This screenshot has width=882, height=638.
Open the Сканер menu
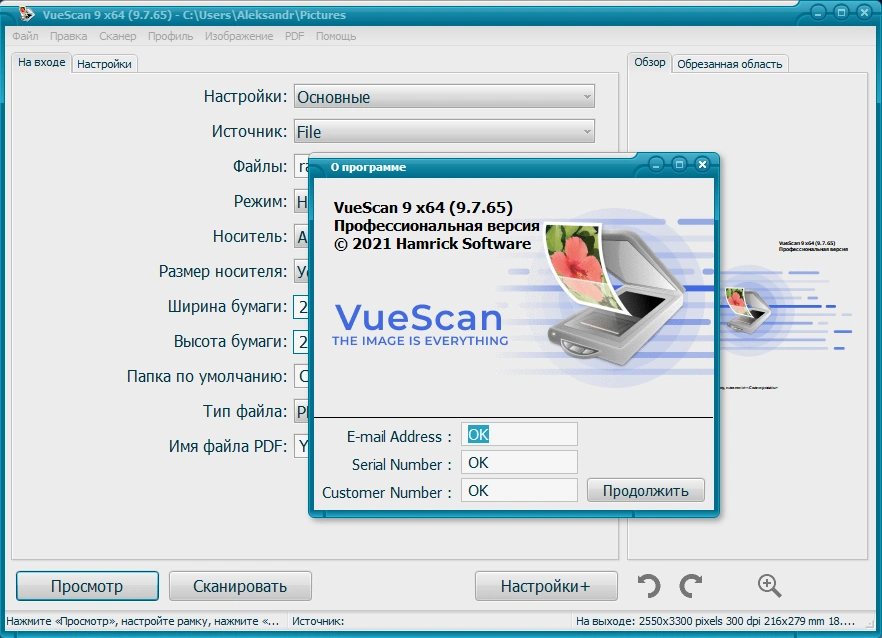(x=118, y=36)
